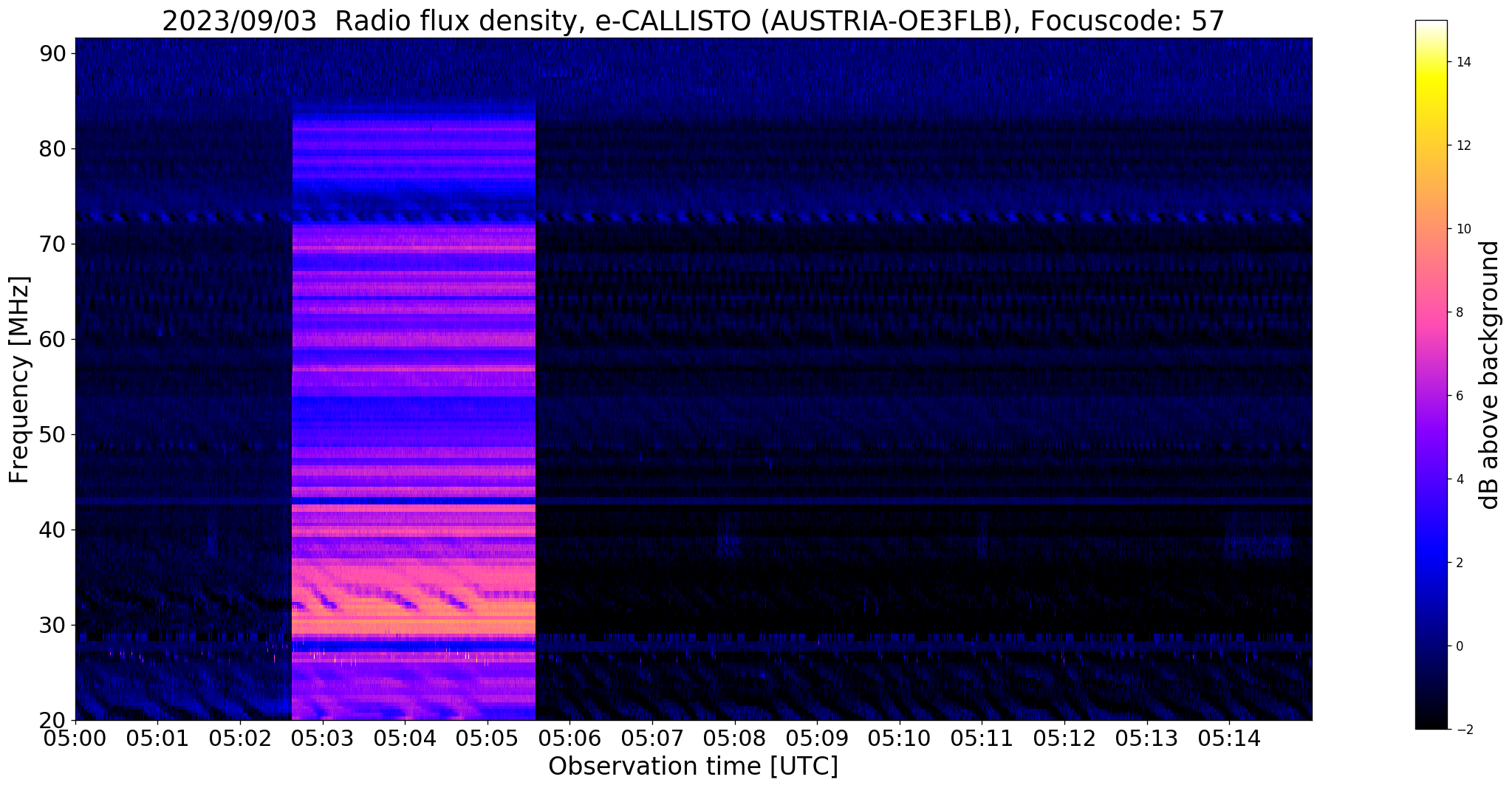
Task: Click the 2 colorbar tick label
Action: click(x=1458, y=563)
